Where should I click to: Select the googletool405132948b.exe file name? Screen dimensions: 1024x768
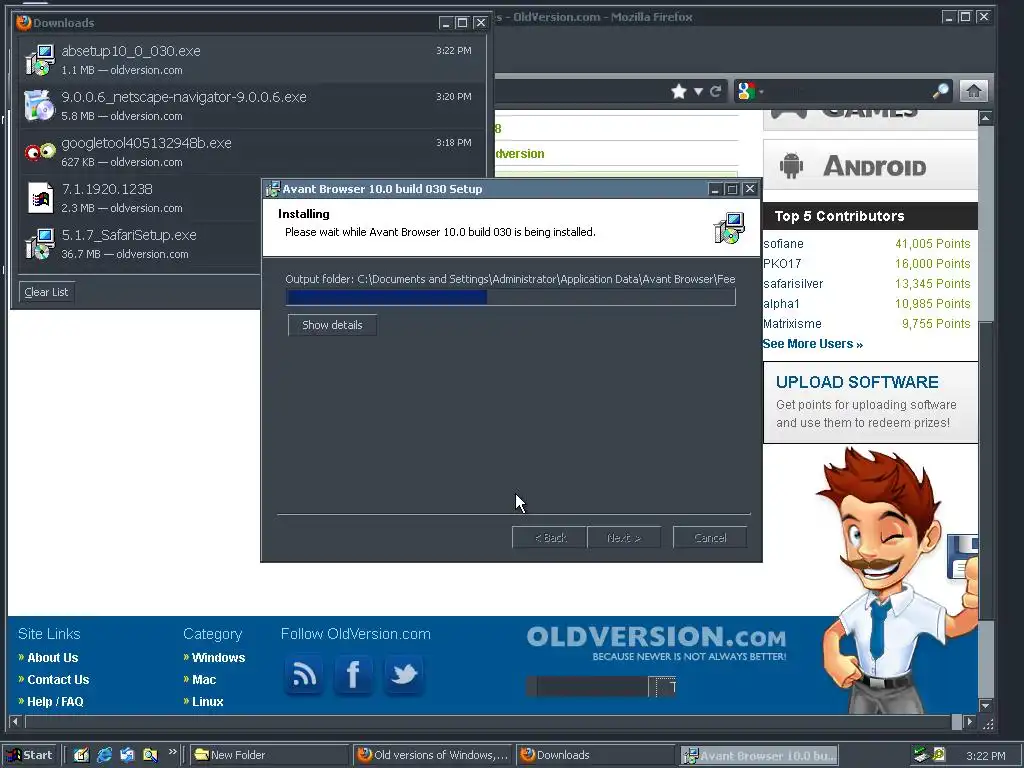click(x=146, y=143)
